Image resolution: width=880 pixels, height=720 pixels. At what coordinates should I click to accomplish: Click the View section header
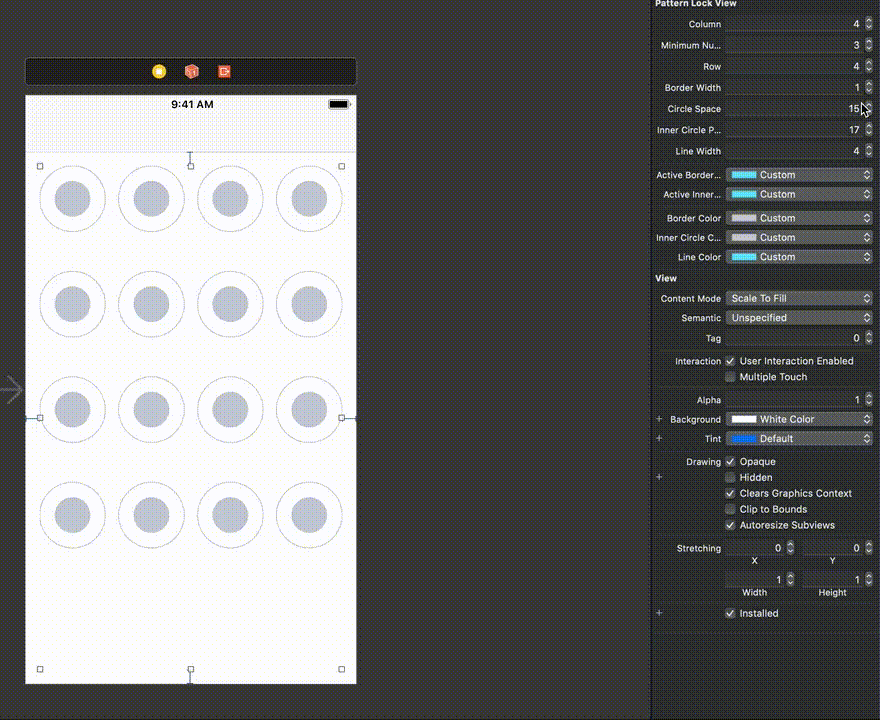click(666, 278)
